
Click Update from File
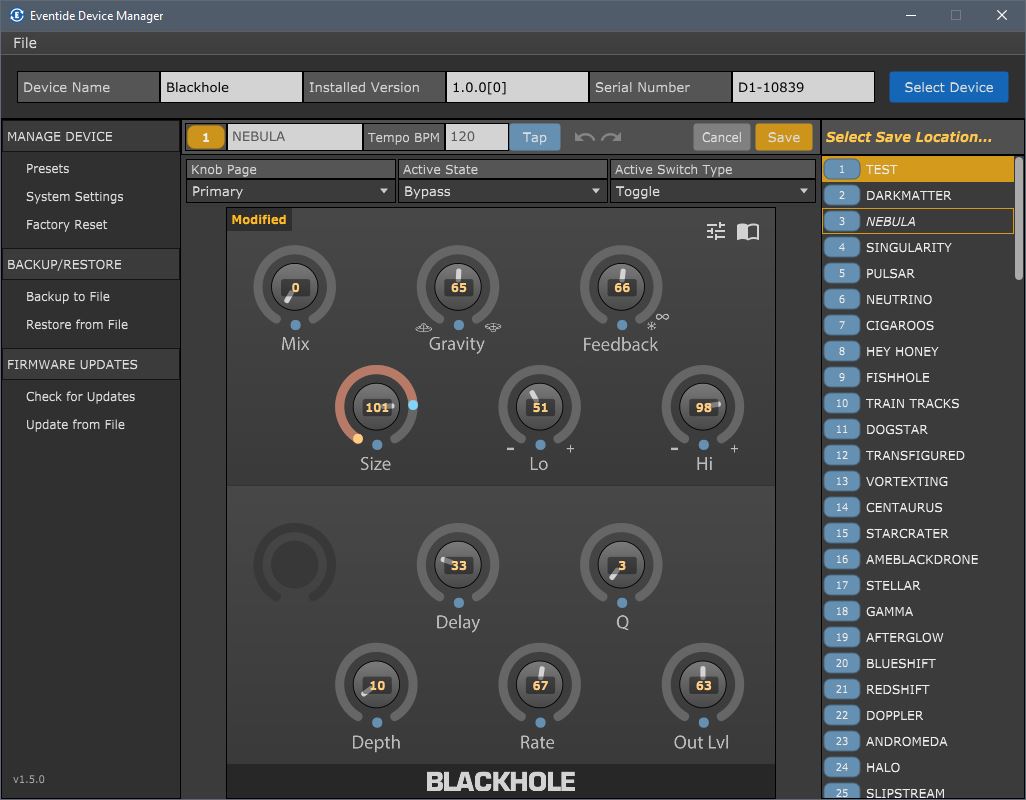pyautogui.click(x=75, y=425)
